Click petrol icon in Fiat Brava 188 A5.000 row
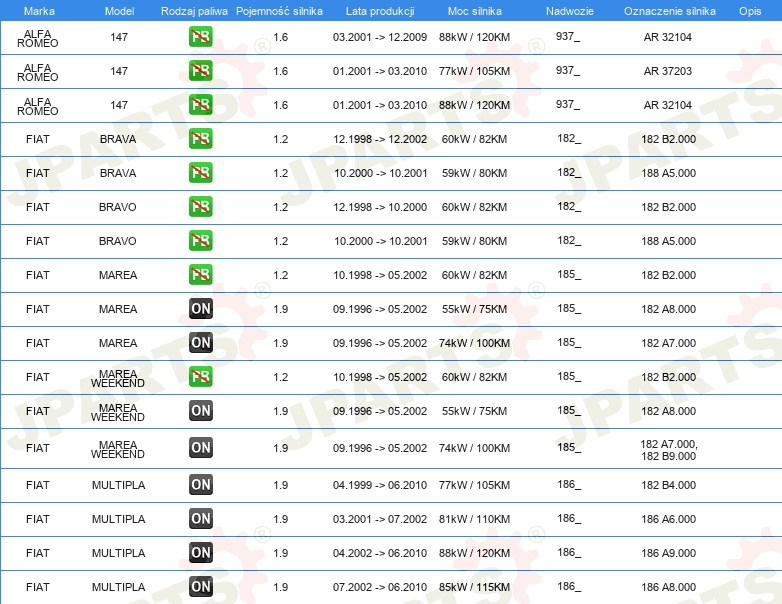Image resolution: width=782 pixels, height=604 pixels. 200,173
